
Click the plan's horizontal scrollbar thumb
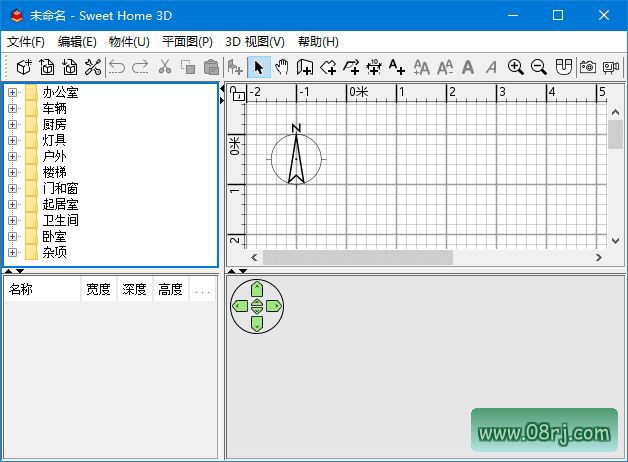click(357, 258)
